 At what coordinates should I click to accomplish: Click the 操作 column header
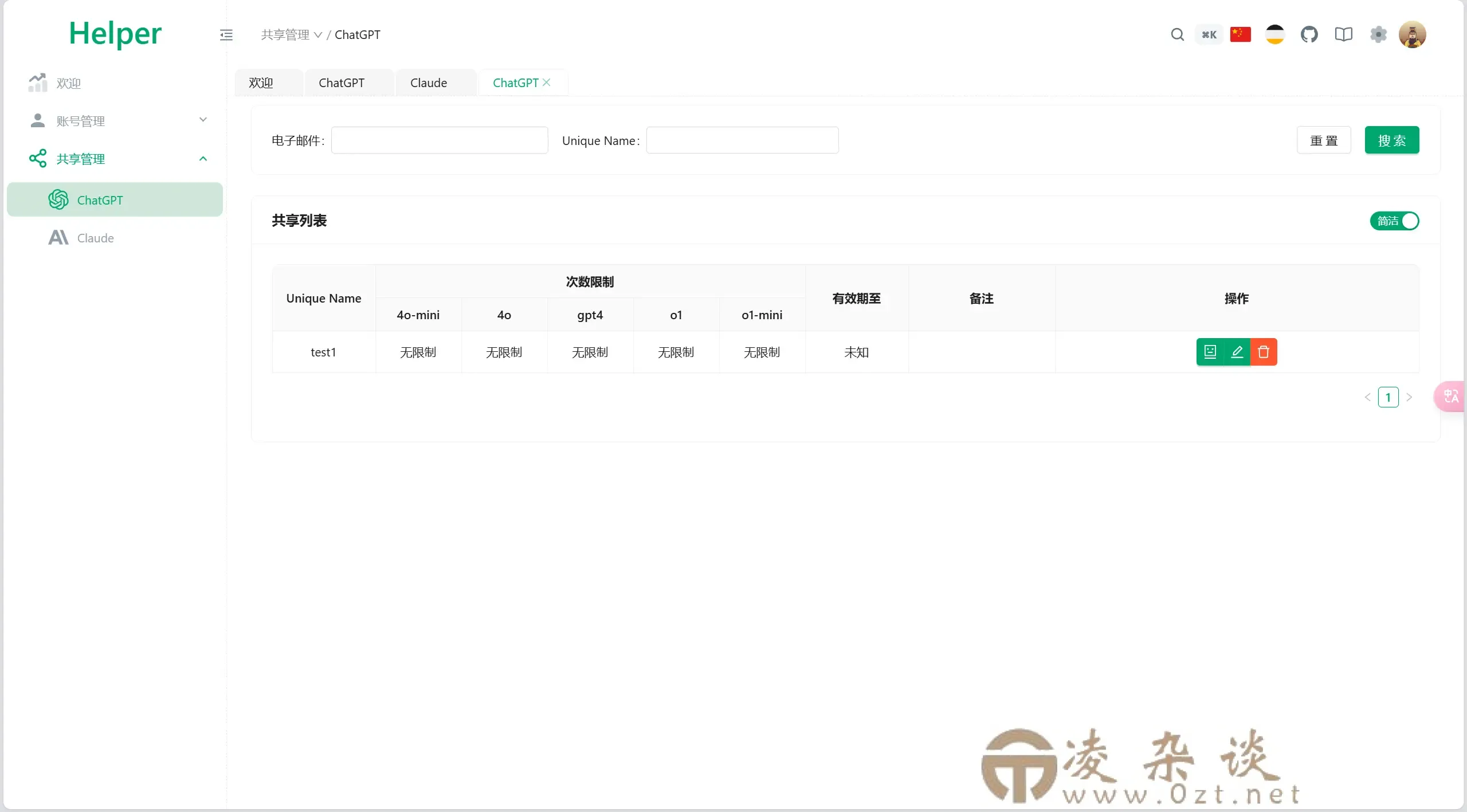click(1237, 298)
